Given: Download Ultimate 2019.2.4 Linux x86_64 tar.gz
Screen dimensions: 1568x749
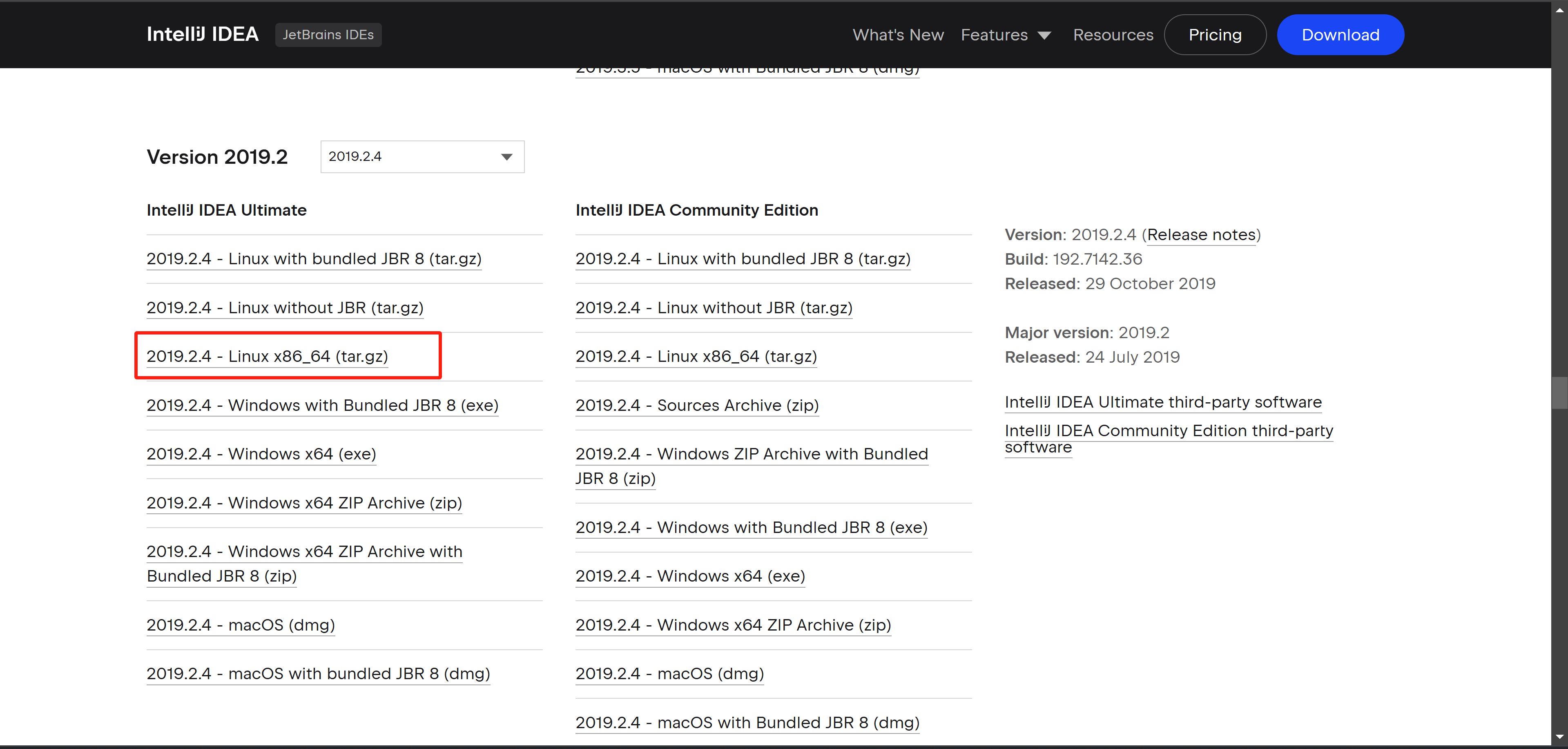Looking at the screenshot, I should click(268, 356).
